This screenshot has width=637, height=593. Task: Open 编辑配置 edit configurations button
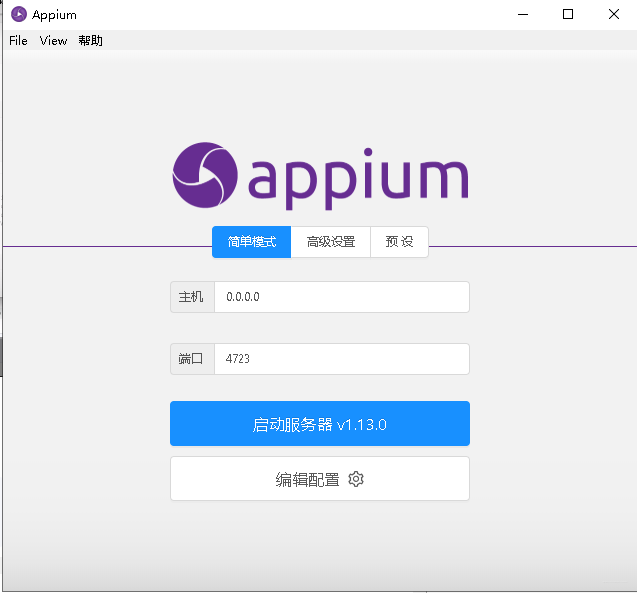pos(320,479)
